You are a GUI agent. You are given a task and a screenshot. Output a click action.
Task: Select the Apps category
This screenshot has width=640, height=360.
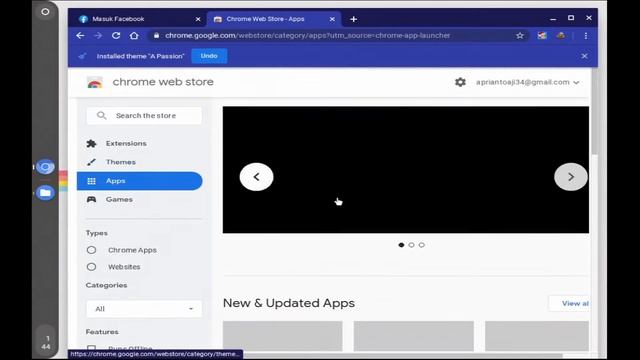click(x=140, y=181)
